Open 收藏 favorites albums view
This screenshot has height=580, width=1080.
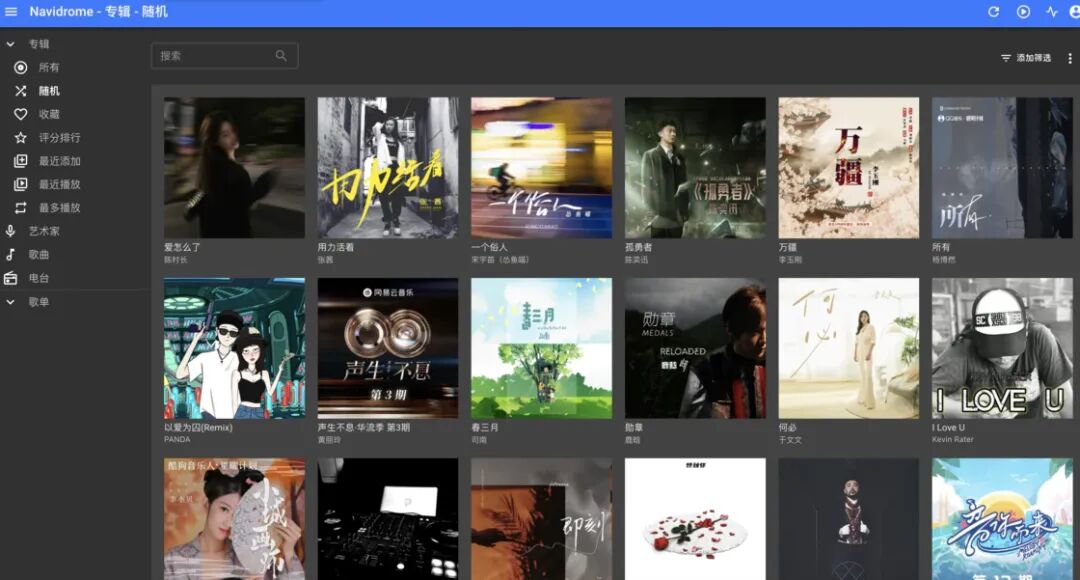tap(49, 114)
